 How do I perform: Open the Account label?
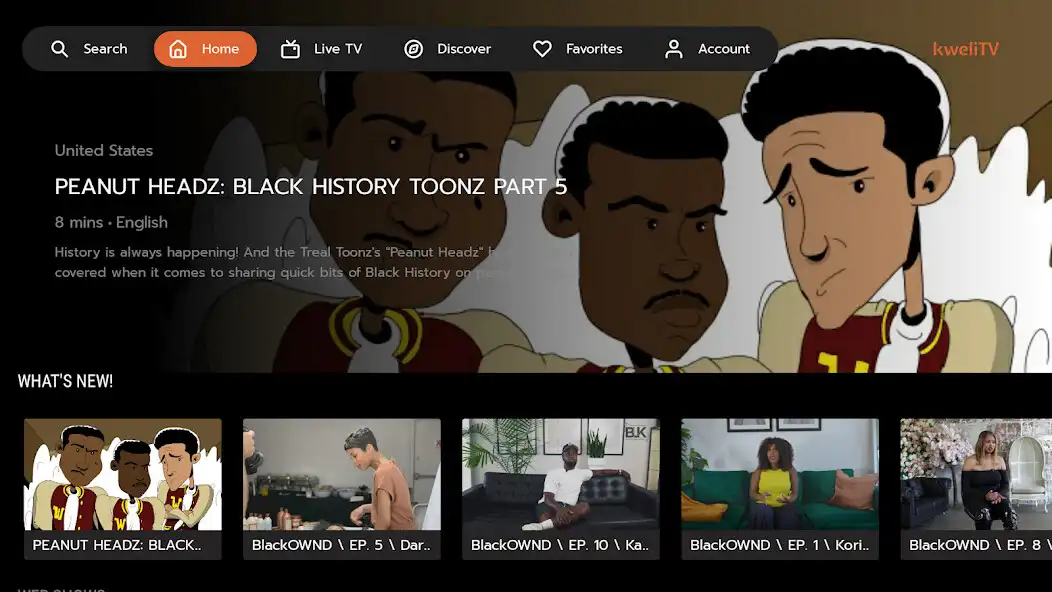coord(724,49)
